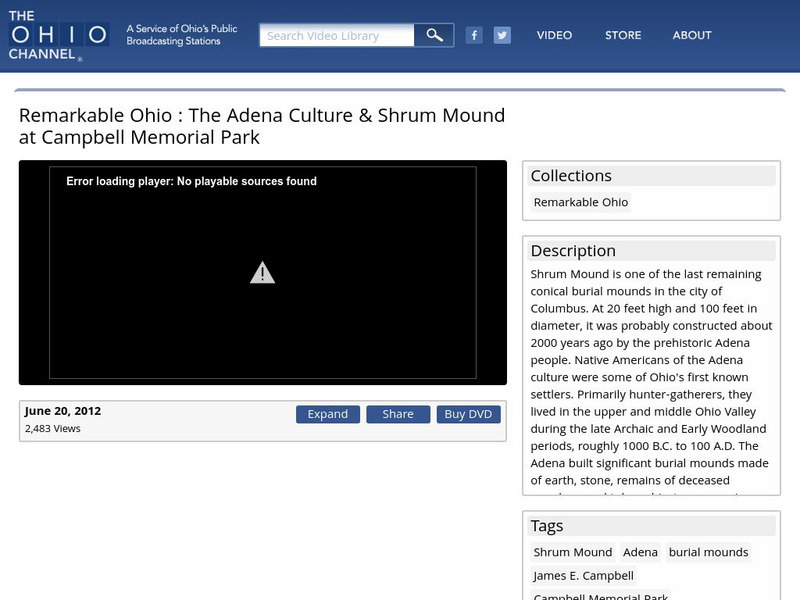The height and width of the screenshot is (600, 800).
Task: Choose the James E. Campbell tag
Action: click(x=584, y=576)
